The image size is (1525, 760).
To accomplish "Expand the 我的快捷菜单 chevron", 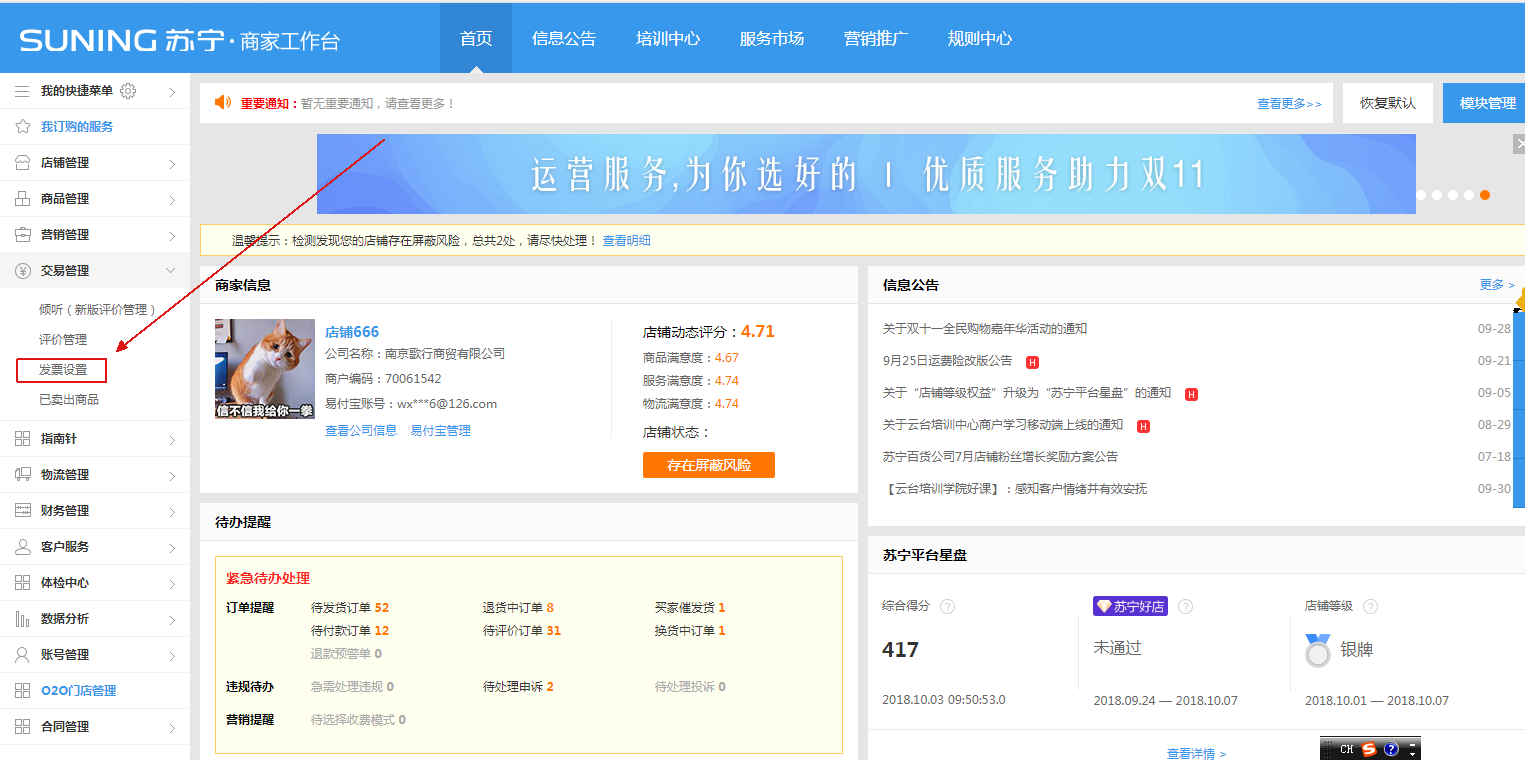I will [x=172, y=92].
